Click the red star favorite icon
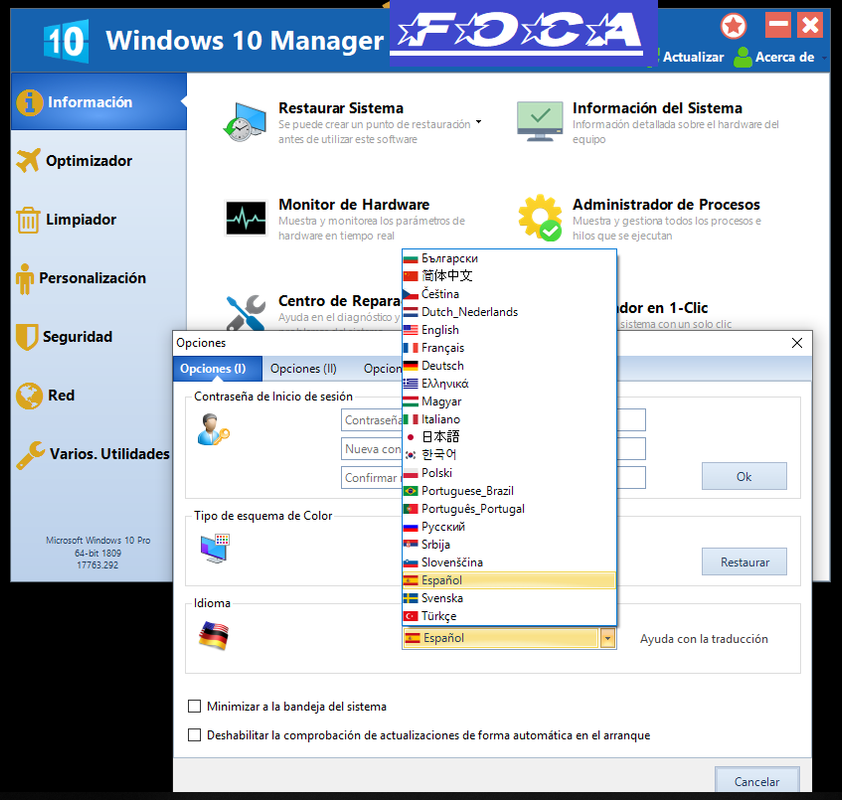This screenshot has width=842, height=800. [x=733, y=26]
